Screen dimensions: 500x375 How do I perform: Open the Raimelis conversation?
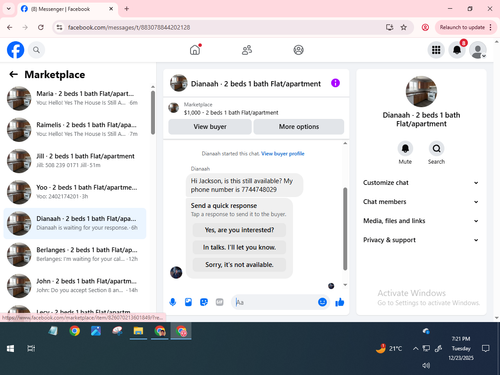[x=75, y=130]
